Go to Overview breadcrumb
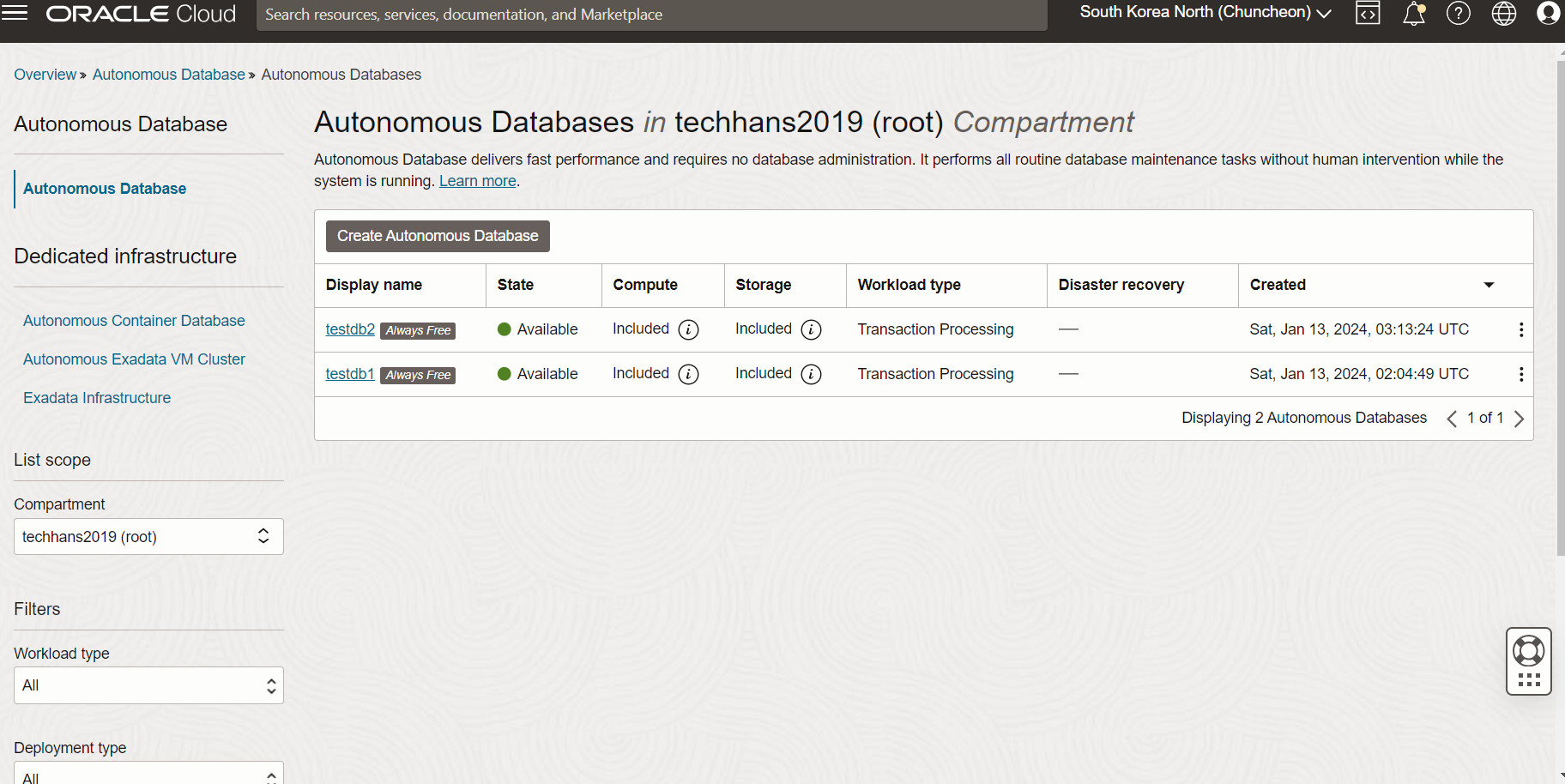1565x784 pixels. pyautogui.click(x=45, y=75)
